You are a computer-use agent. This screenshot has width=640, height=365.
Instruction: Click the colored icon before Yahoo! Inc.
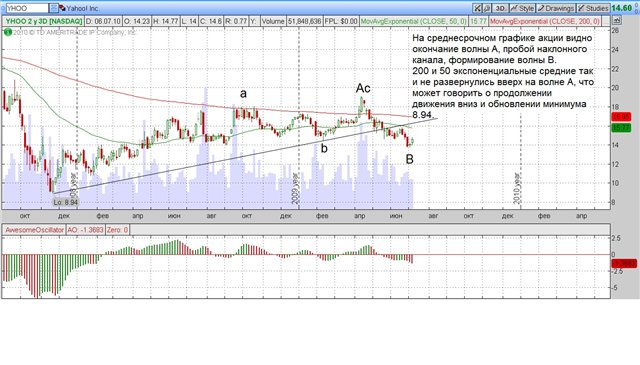(x=62, y=8)
